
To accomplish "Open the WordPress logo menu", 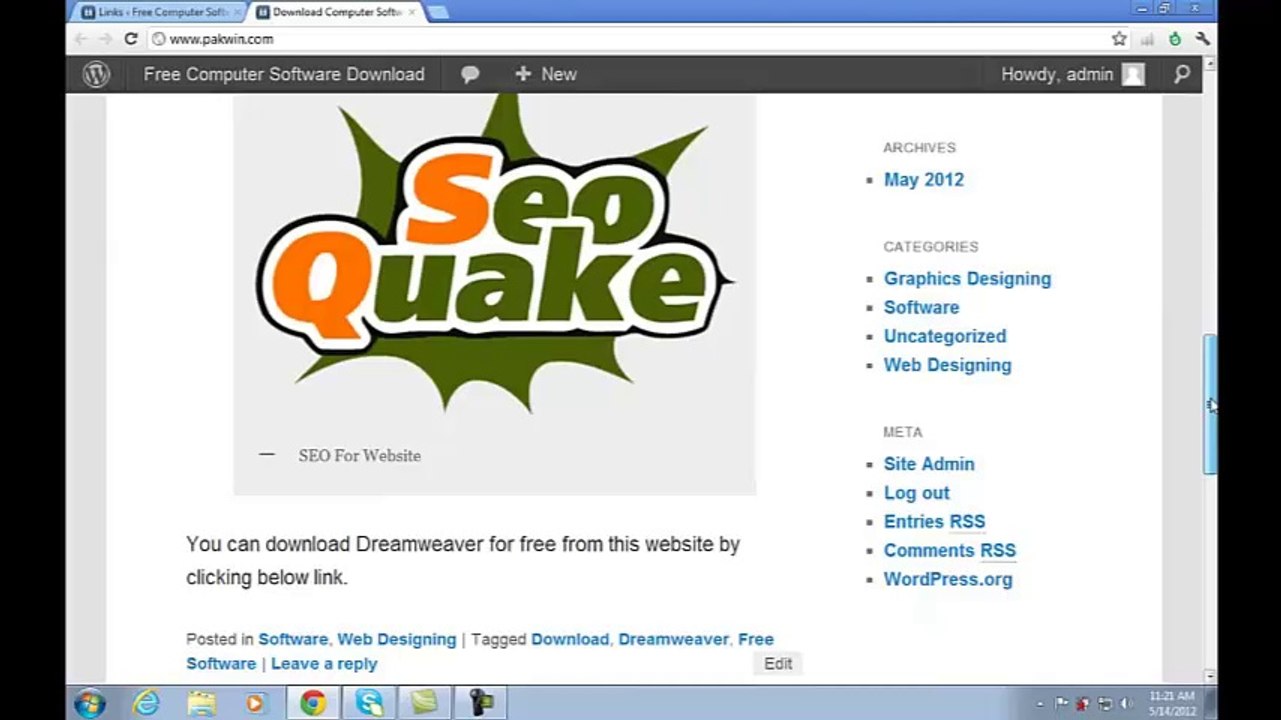I will tap(96, 74).
